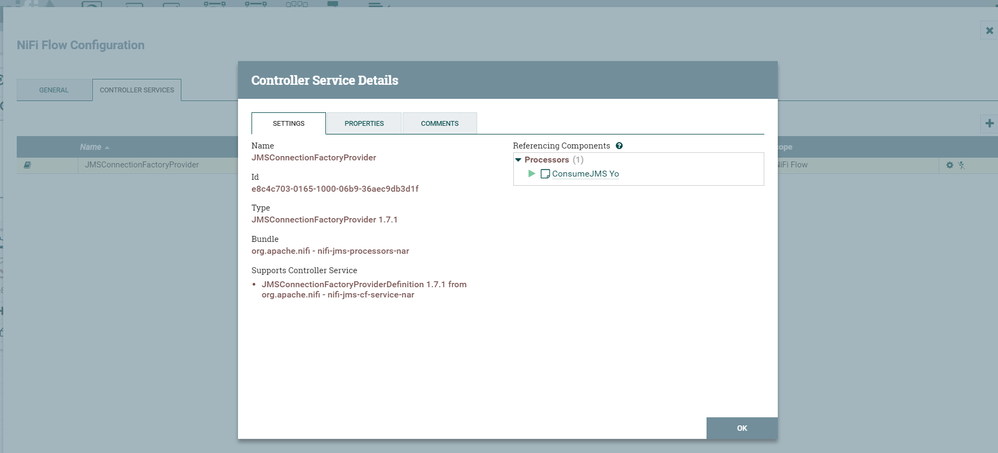Click the Processors (1) group label
This screenshot has width=998, height=453.
tap(554, 160)
